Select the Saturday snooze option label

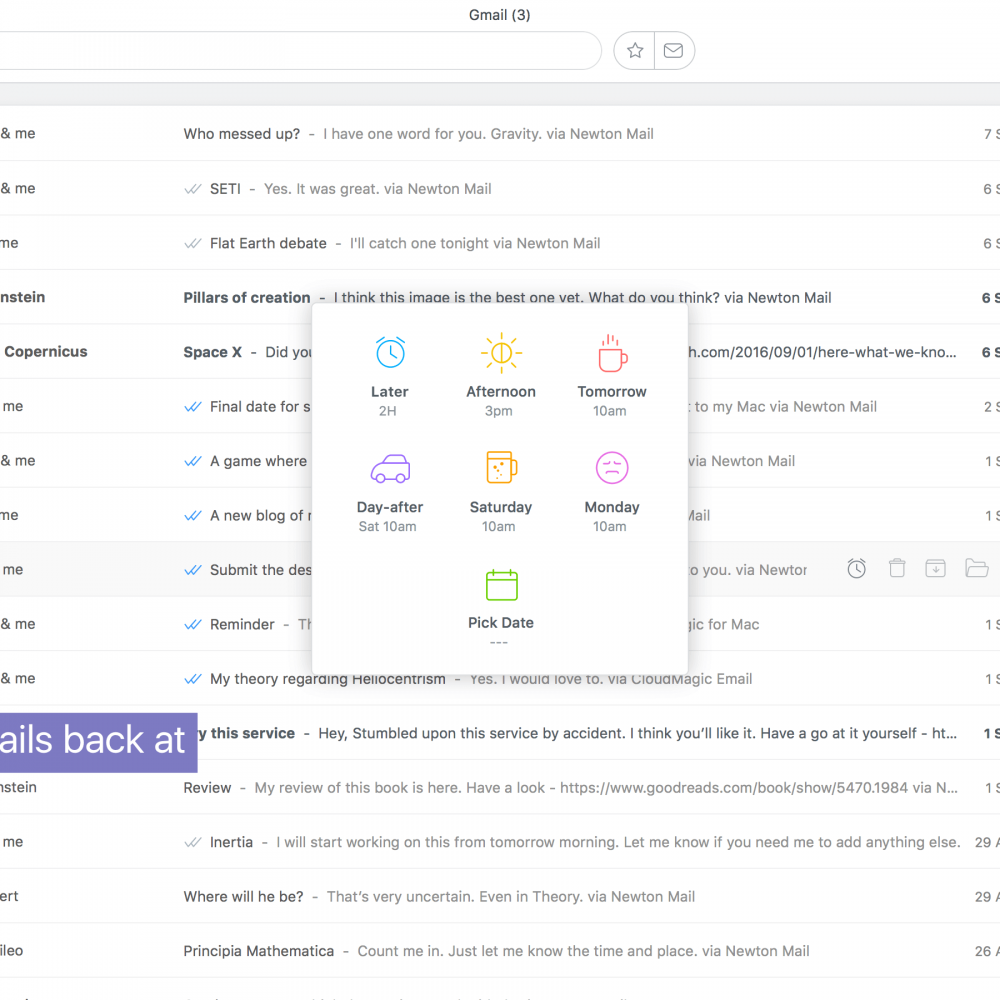(501, 507)
